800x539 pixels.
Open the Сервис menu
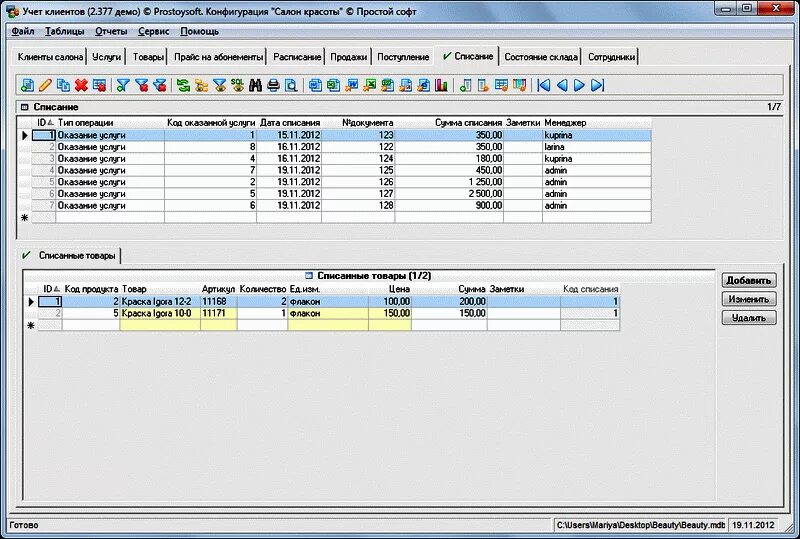pyautogui.click(x=154, y=31)
